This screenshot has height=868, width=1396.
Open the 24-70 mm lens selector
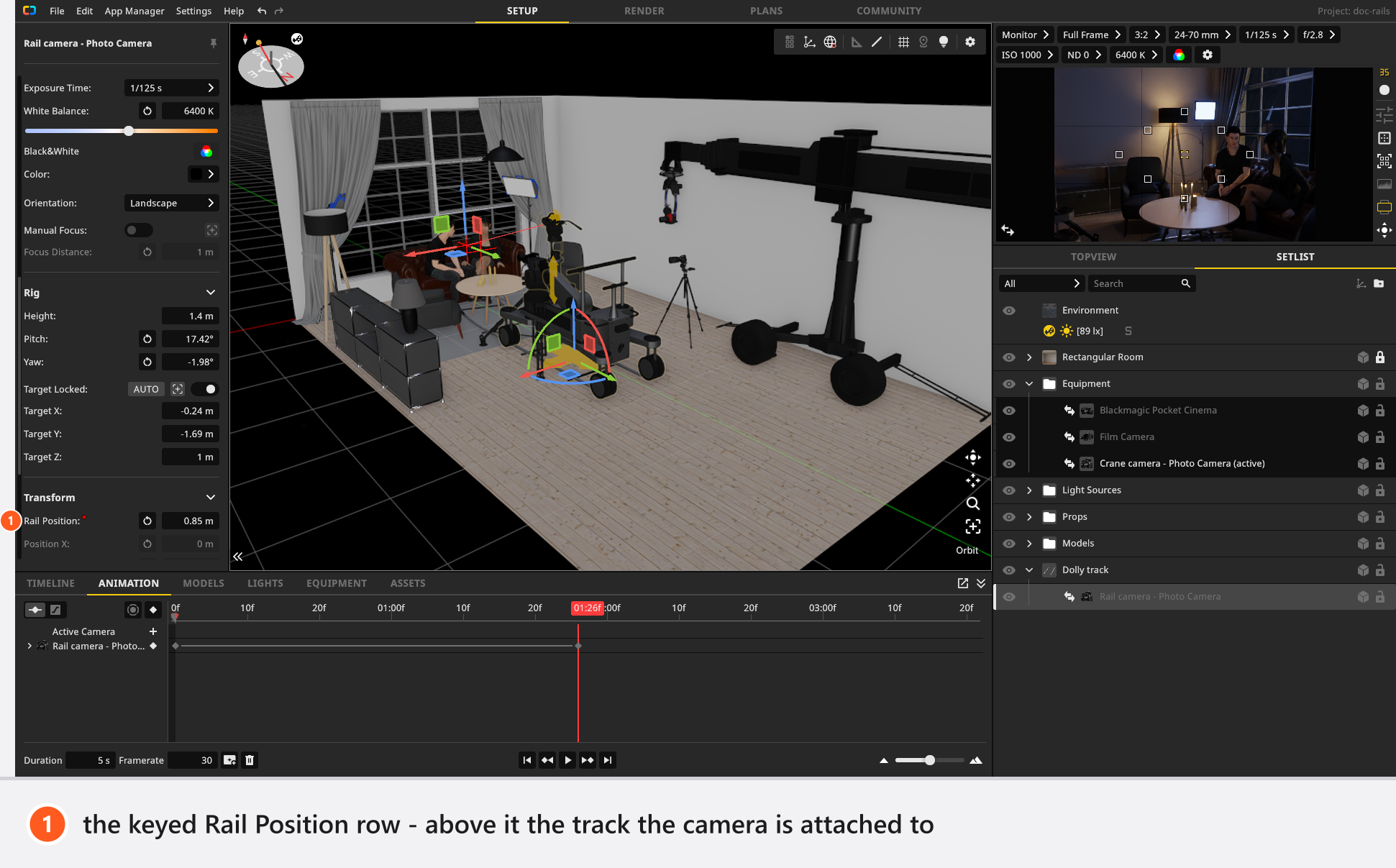[x=1203, y=35]
